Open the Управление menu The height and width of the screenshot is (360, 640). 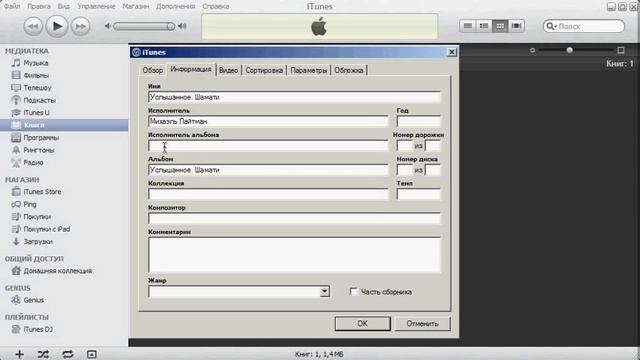pyautogui.click(x=96, y=6)
